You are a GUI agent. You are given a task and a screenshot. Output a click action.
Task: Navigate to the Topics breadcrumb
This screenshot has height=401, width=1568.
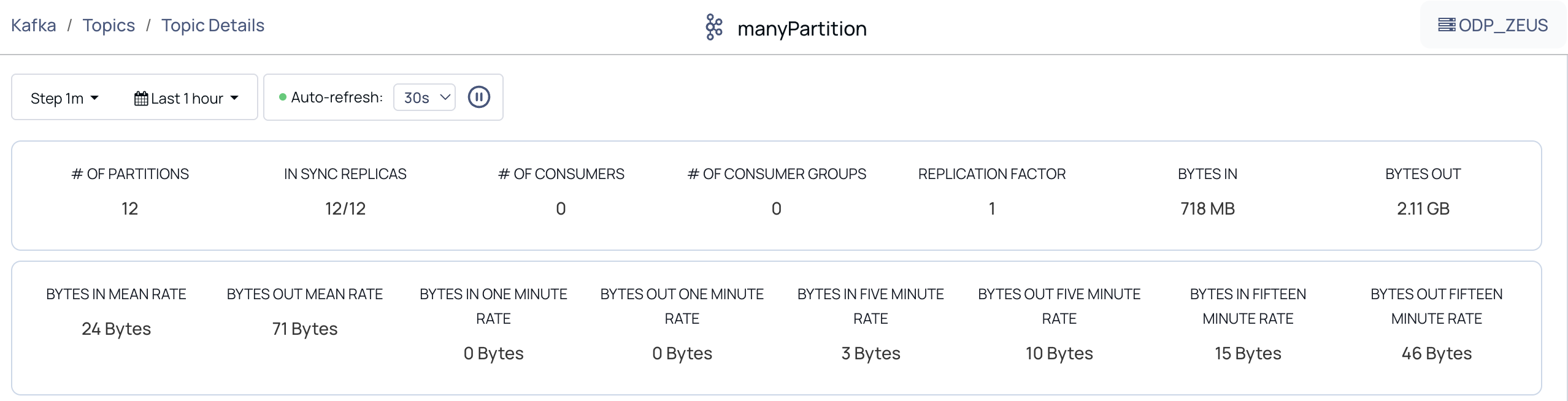pos(109,25)
